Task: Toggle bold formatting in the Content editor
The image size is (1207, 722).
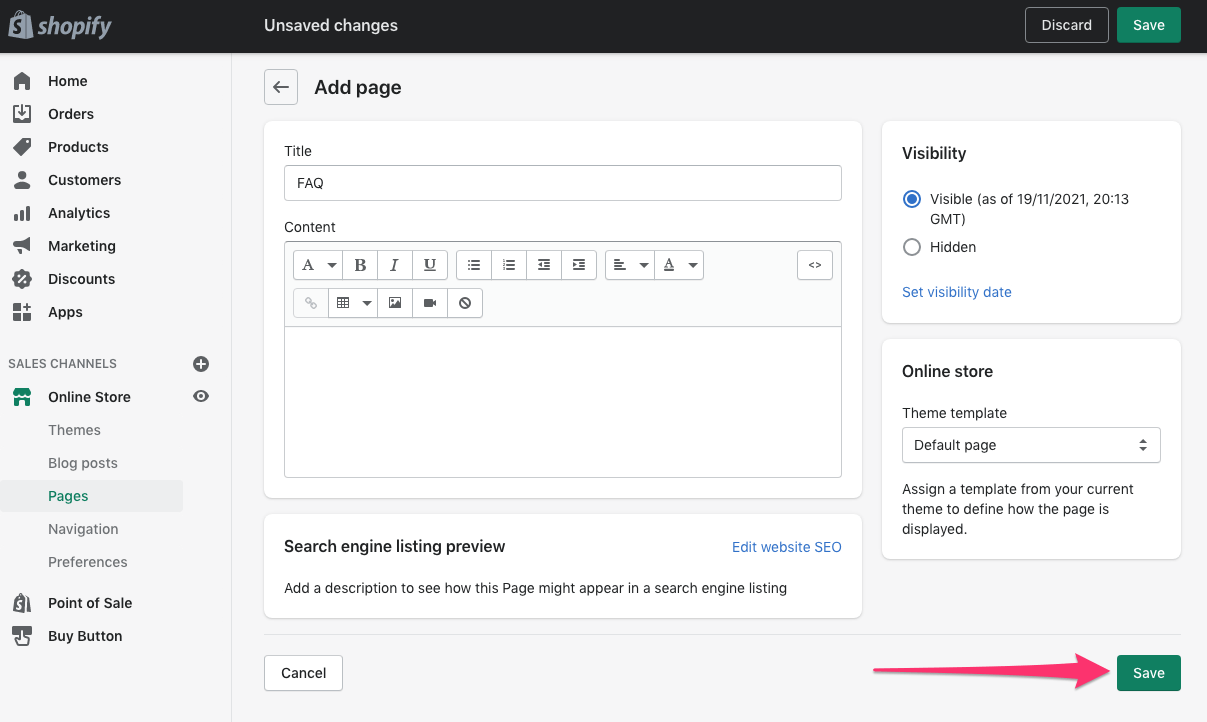Action: [360, 265]
